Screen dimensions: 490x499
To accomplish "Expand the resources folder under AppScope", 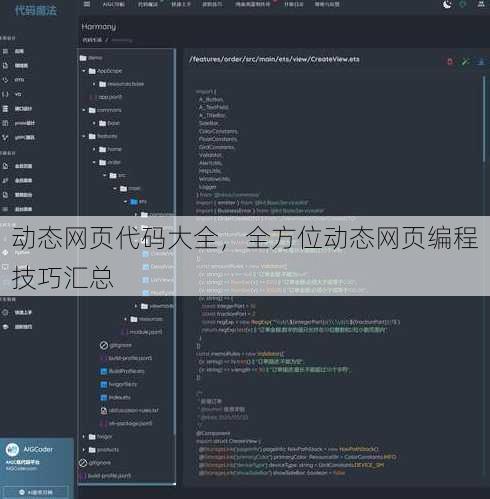I will (94, 84).
